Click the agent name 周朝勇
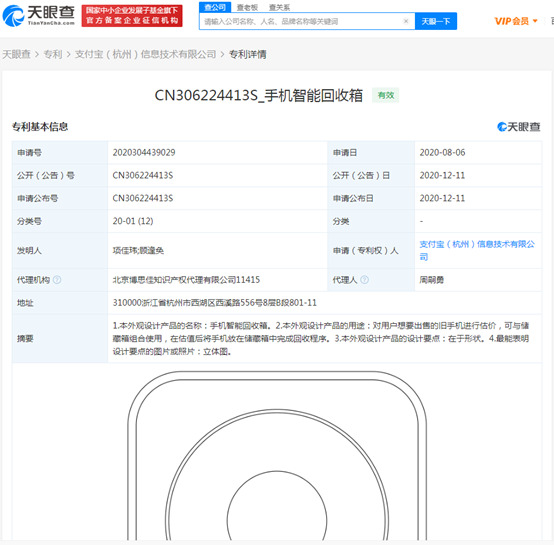The height and width of the screenshot is (545, 554). tap(431, 280)
